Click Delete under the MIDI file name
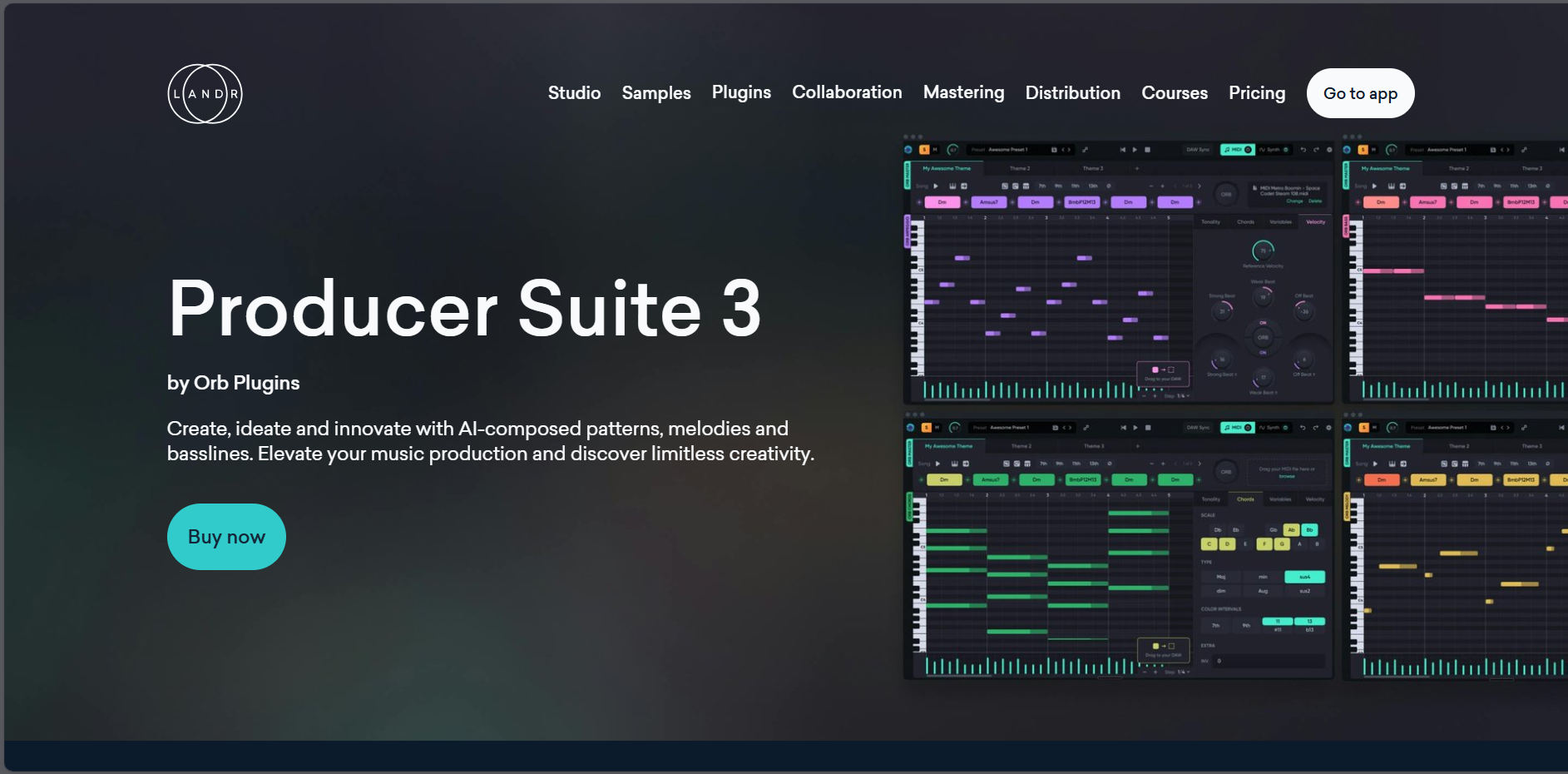 pyautogui.click(x=1315, y=201)
